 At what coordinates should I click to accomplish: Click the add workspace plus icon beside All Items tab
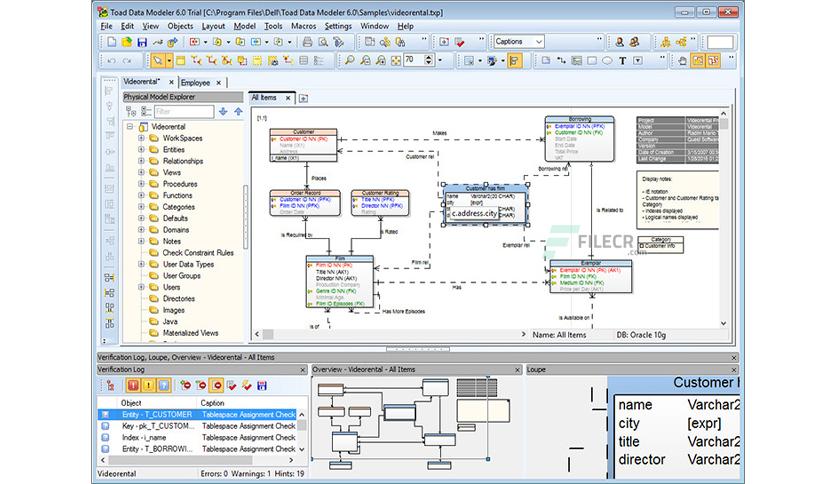[303, 98]
